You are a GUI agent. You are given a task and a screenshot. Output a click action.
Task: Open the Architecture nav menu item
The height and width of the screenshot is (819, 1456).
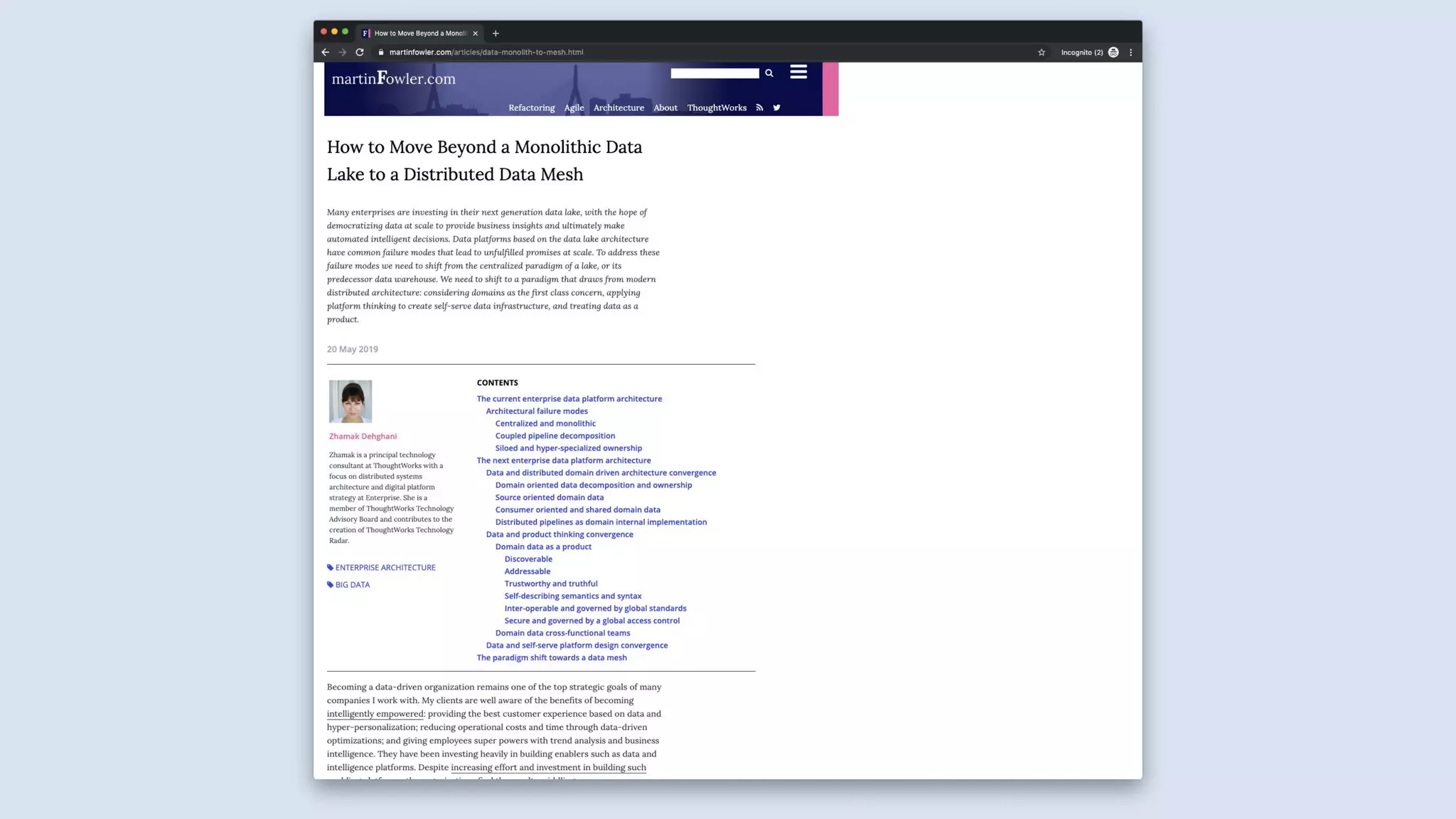coord(619,108)
